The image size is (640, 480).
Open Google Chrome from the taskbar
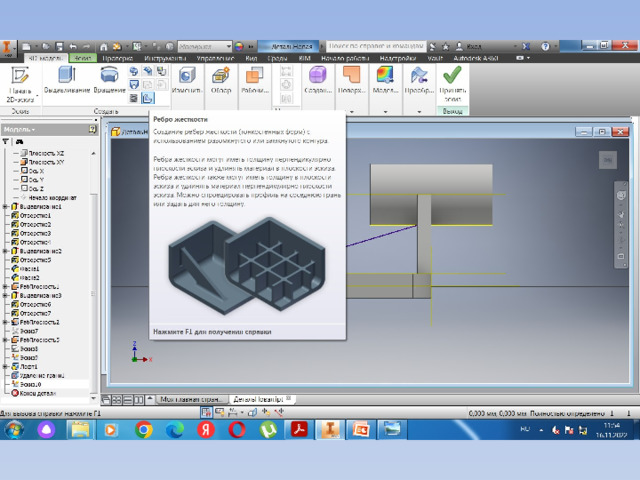(144, 430)
